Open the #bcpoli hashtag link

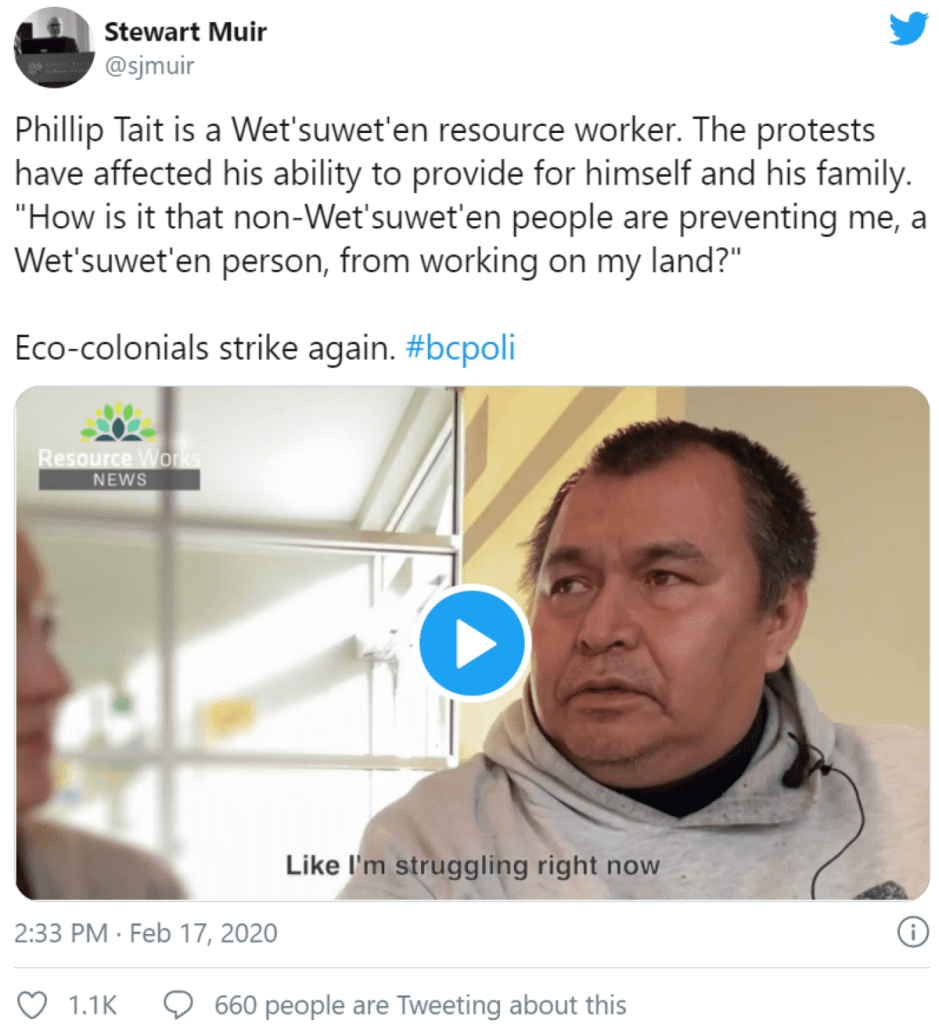click(x=460, y=349)
